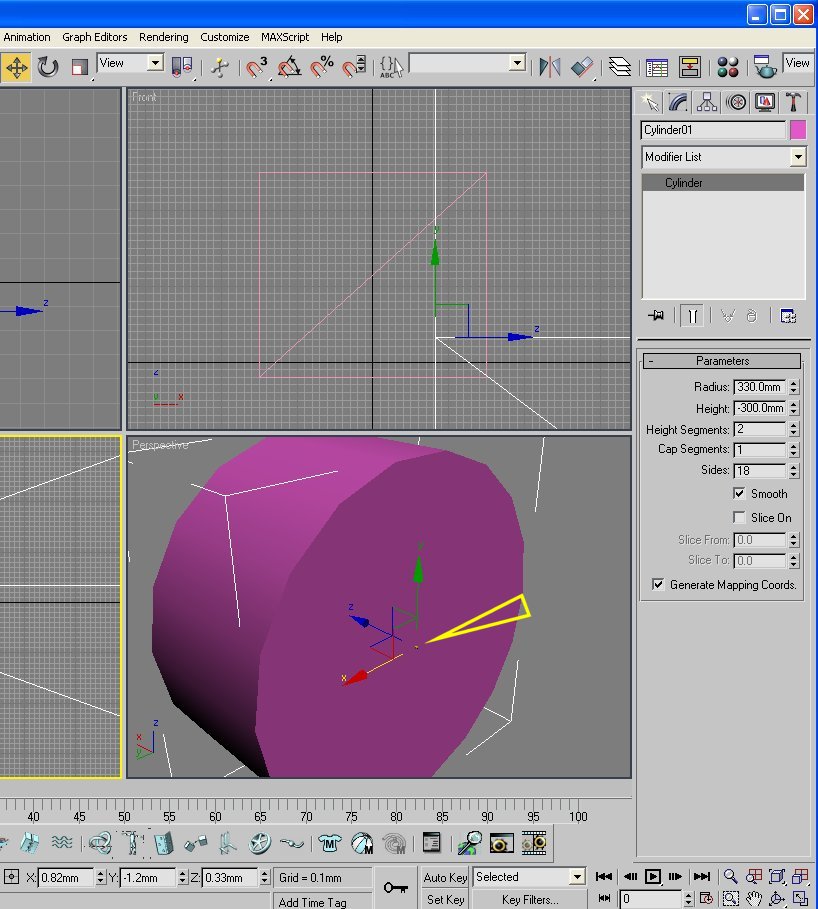This screenshot has height=909, width=818.
Task: Uncheck the Smooth checkbox
Action: click(x=739, y=493)
